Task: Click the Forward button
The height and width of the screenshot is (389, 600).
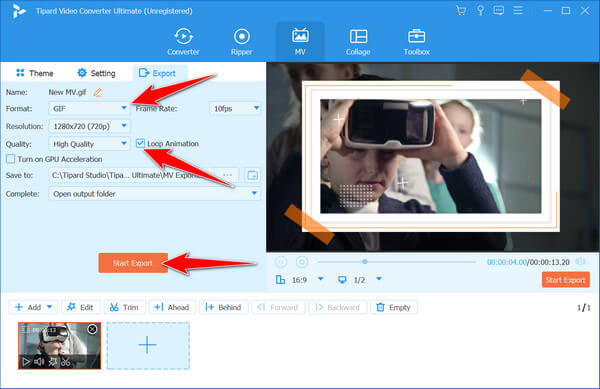Action: 278,307
